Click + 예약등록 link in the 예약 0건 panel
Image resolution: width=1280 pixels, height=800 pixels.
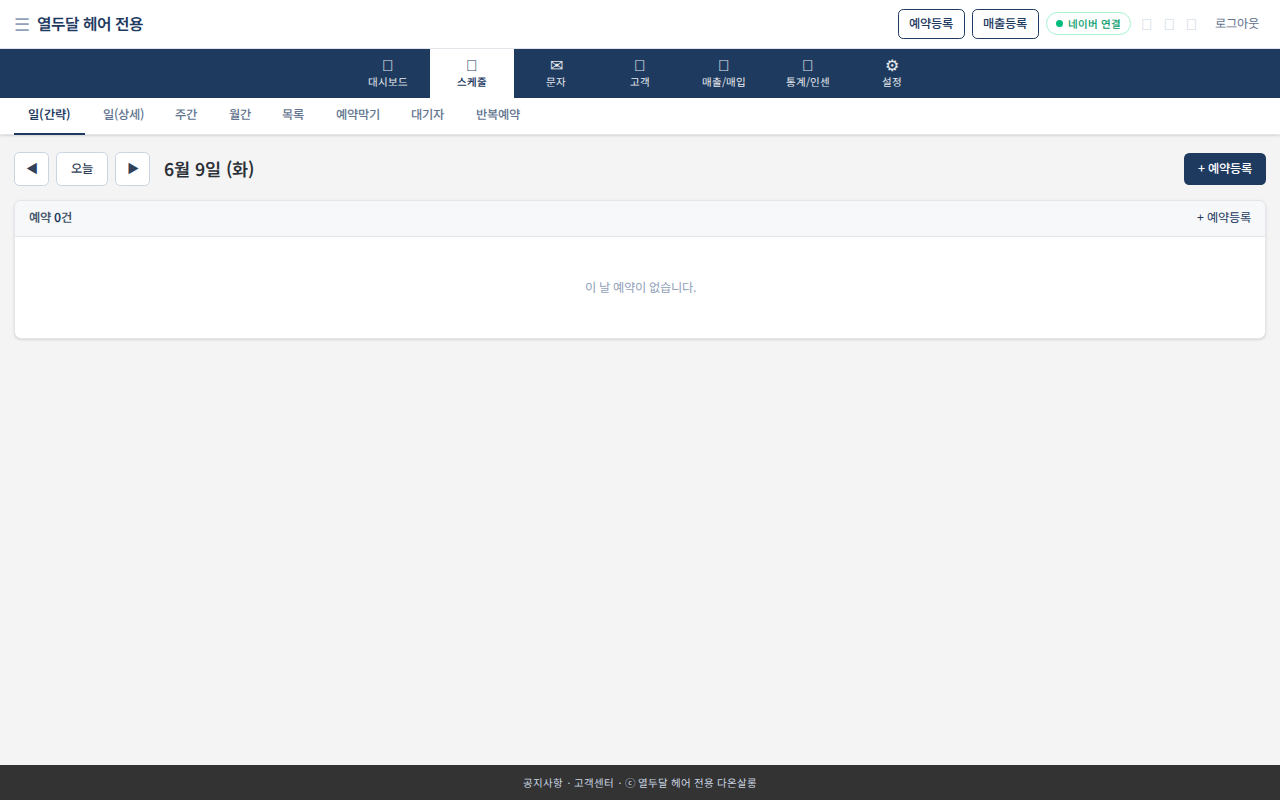pyautogui.click(x=1224, y=218)
